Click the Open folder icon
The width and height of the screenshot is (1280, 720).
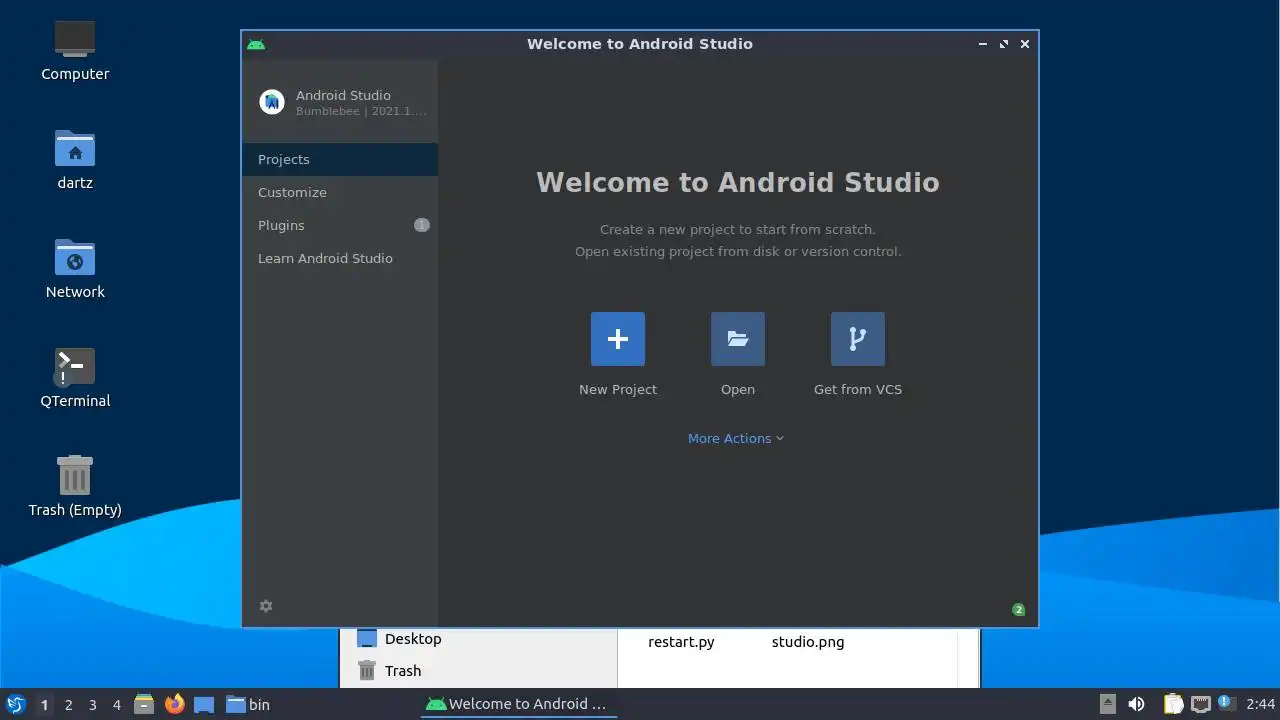[x=738, y=339]
